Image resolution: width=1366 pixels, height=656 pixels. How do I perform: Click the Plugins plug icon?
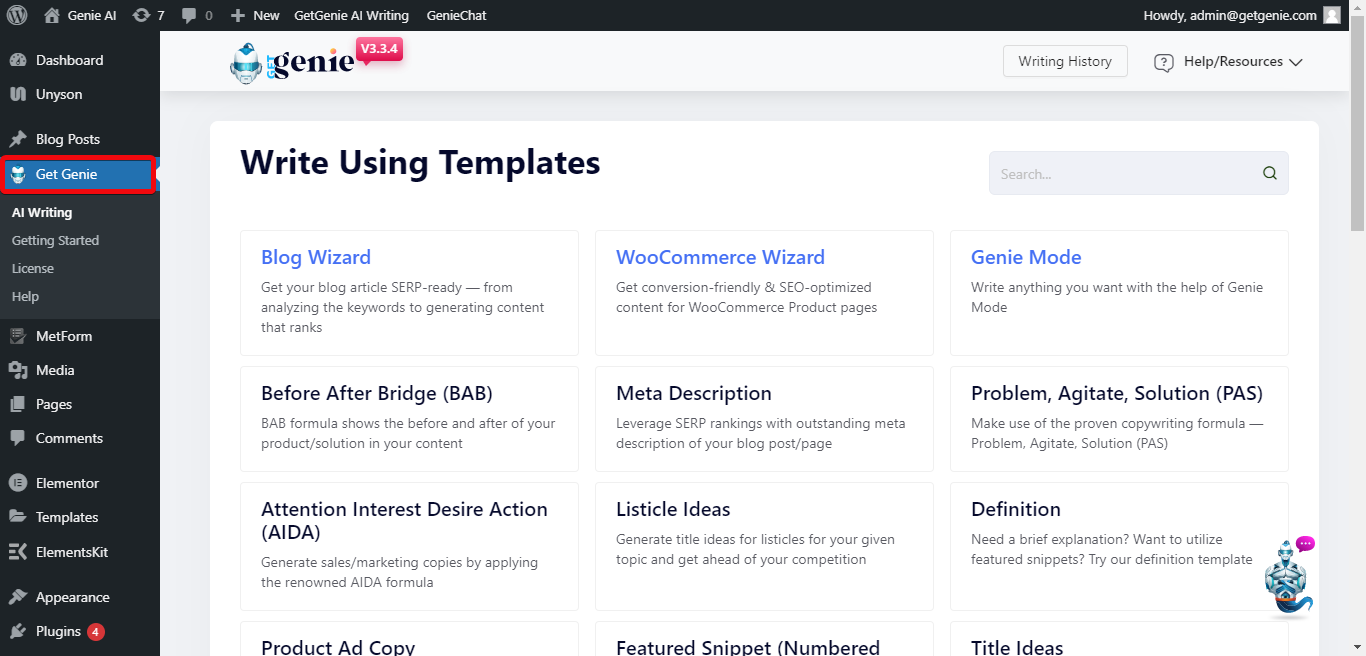coord(18,631)
